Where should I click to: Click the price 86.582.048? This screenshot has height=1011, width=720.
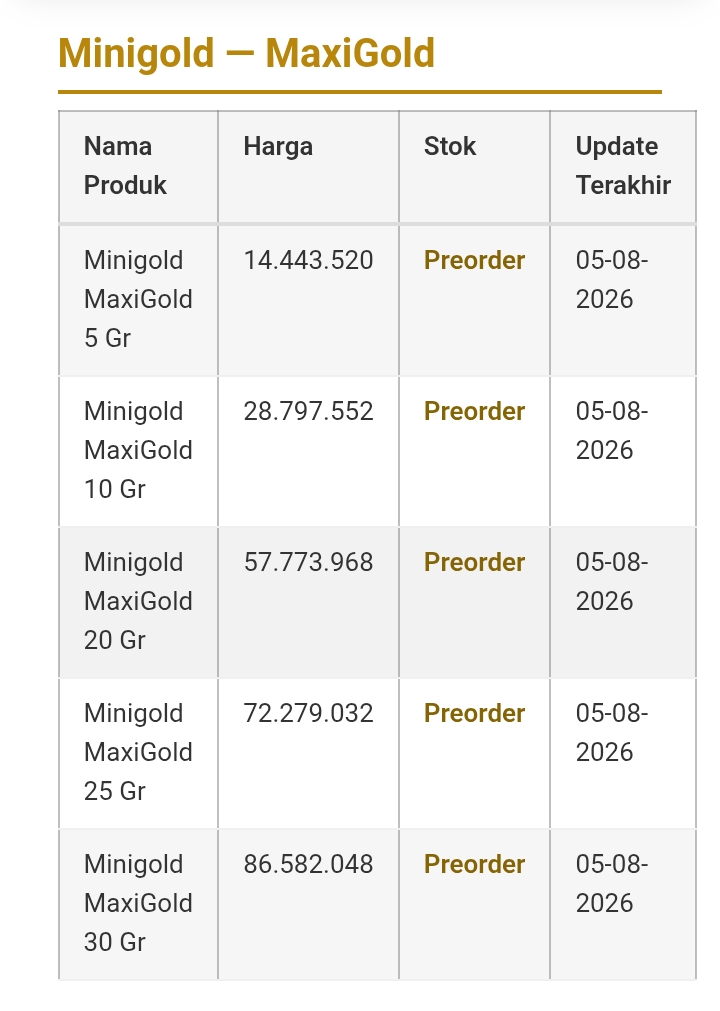pyautogui.click(x=308, y=864)
